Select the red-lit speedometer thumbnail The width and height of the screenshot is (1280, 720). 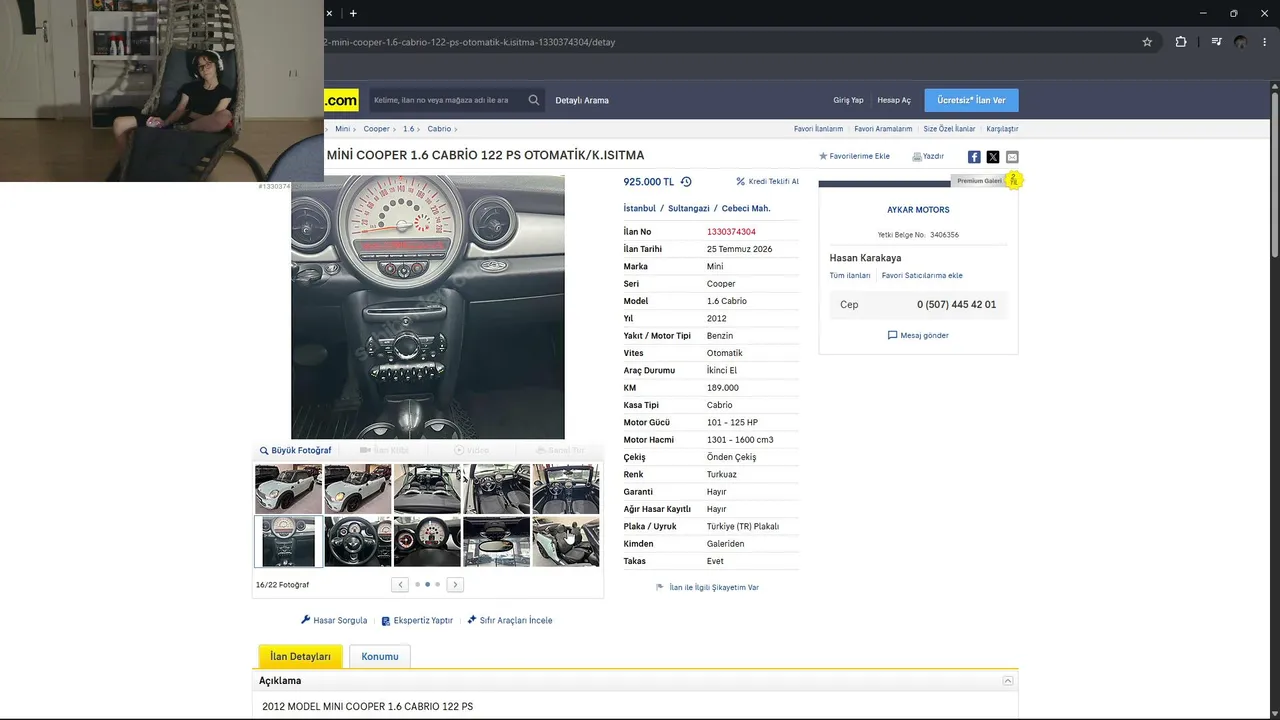[427, 541]
